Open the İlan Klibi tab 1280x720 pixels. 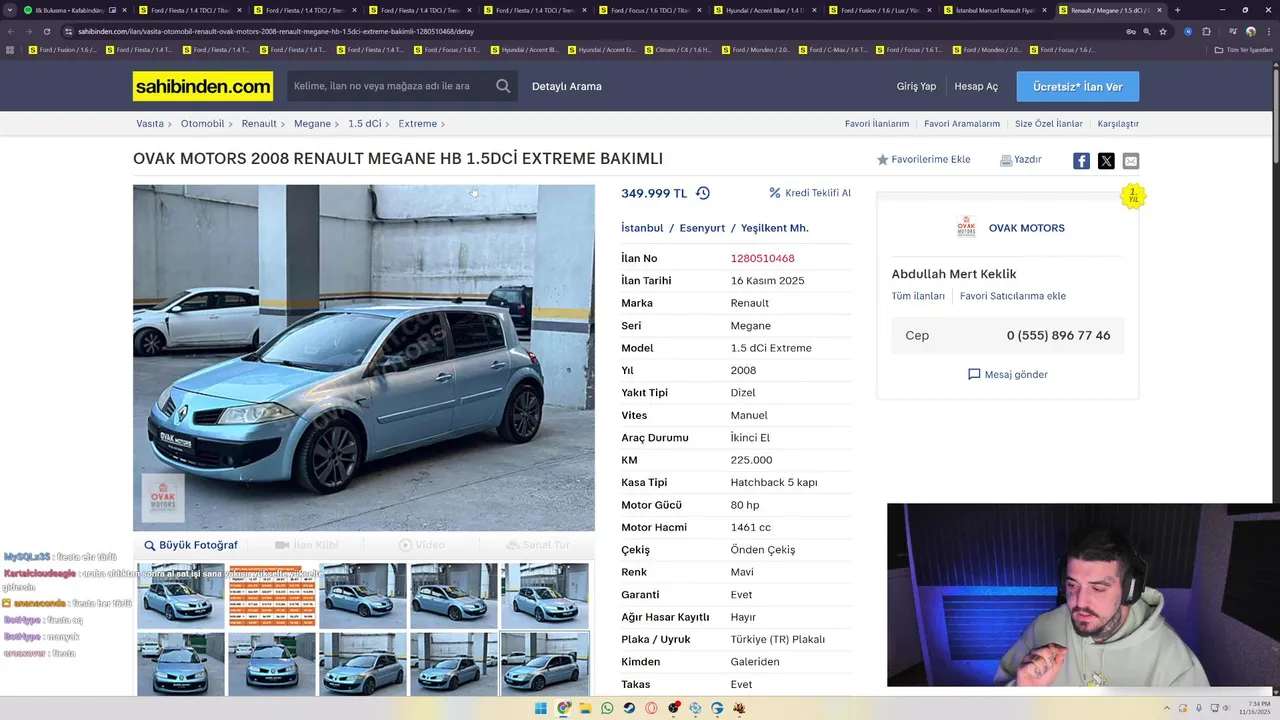pyautogui.click(x=307, y=545)
